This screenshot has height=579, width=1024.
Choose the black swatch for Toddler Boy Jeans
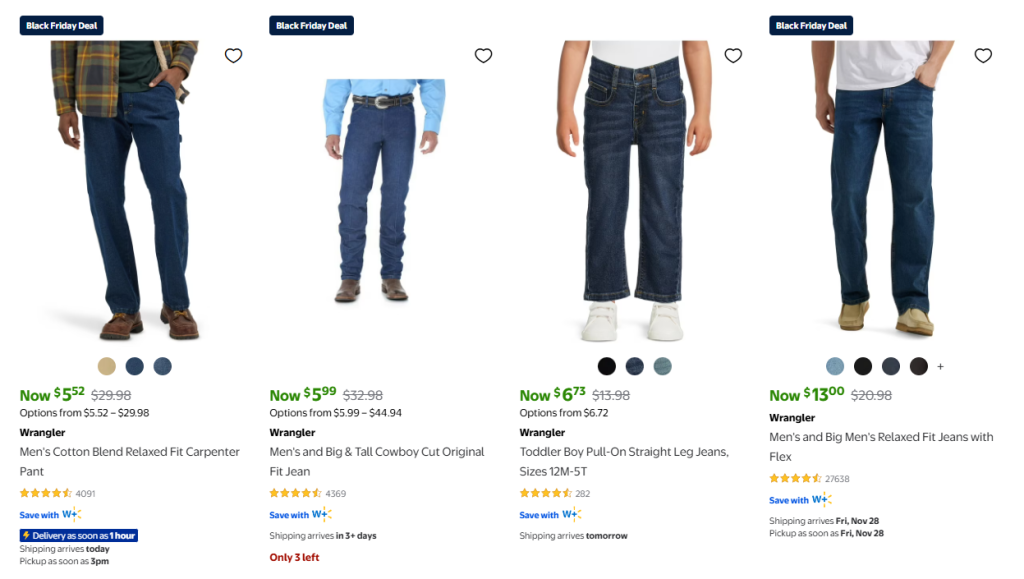pyautogui.click(x=607, y=366)
